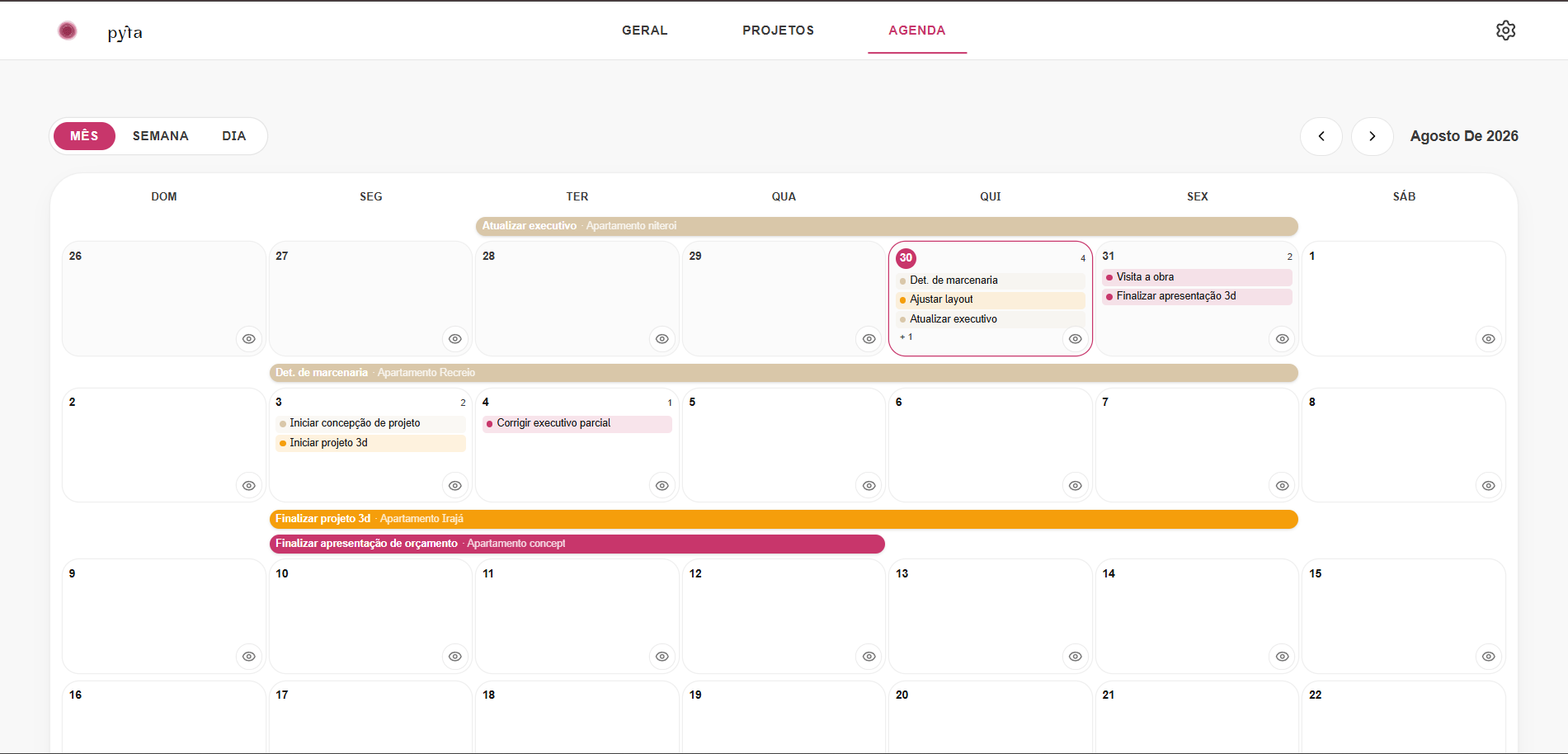Select the AGENDA tab
The width and height of the screenshot is (1568, 754).
917,31
